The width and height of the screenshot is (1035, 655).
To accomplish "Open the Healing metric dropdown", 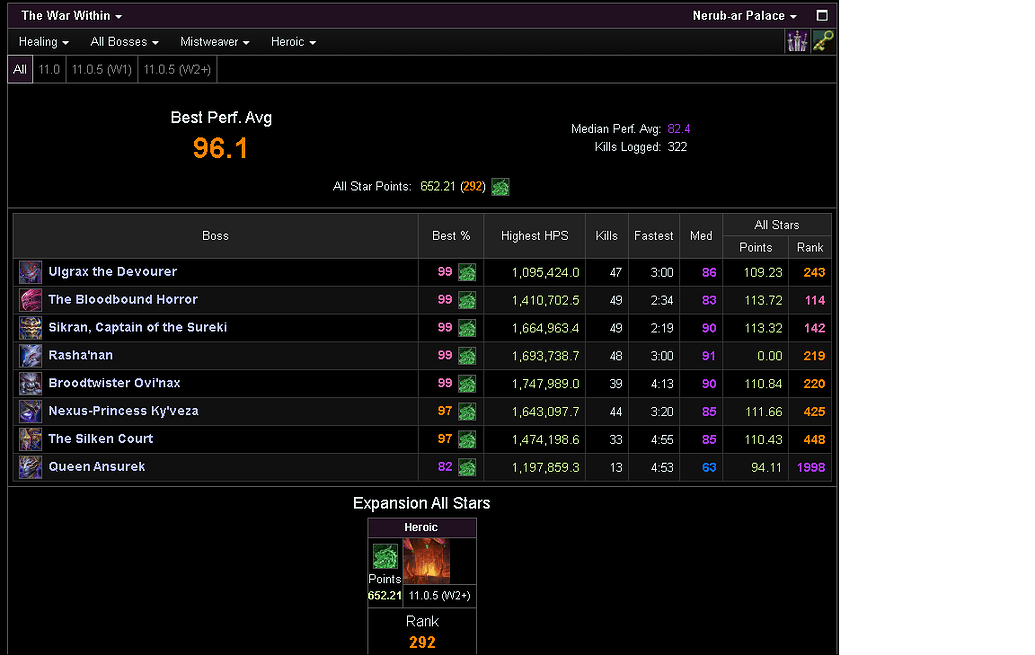I will pos(41,41).
